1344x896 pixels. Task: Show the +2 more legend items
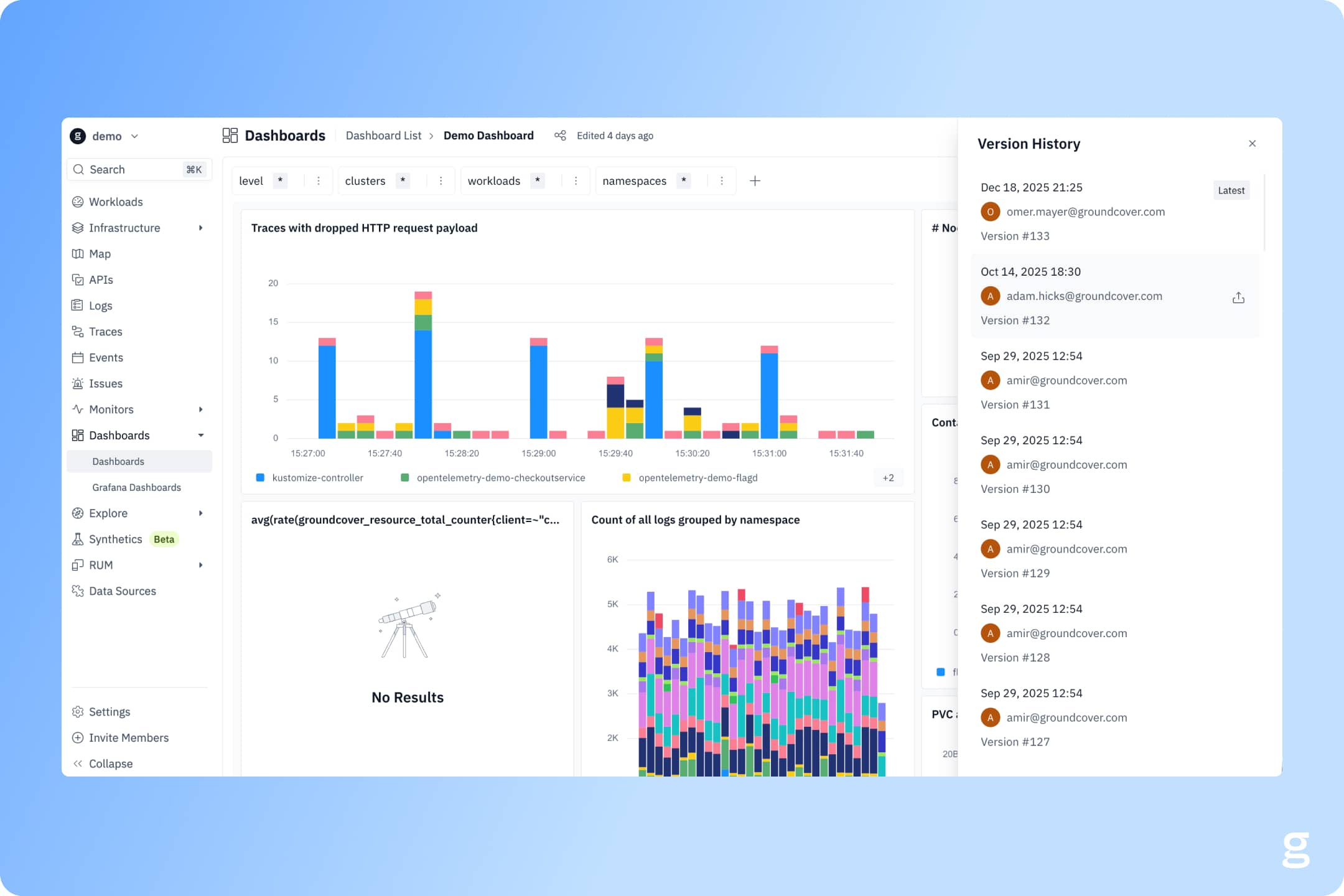coord(888,478)
